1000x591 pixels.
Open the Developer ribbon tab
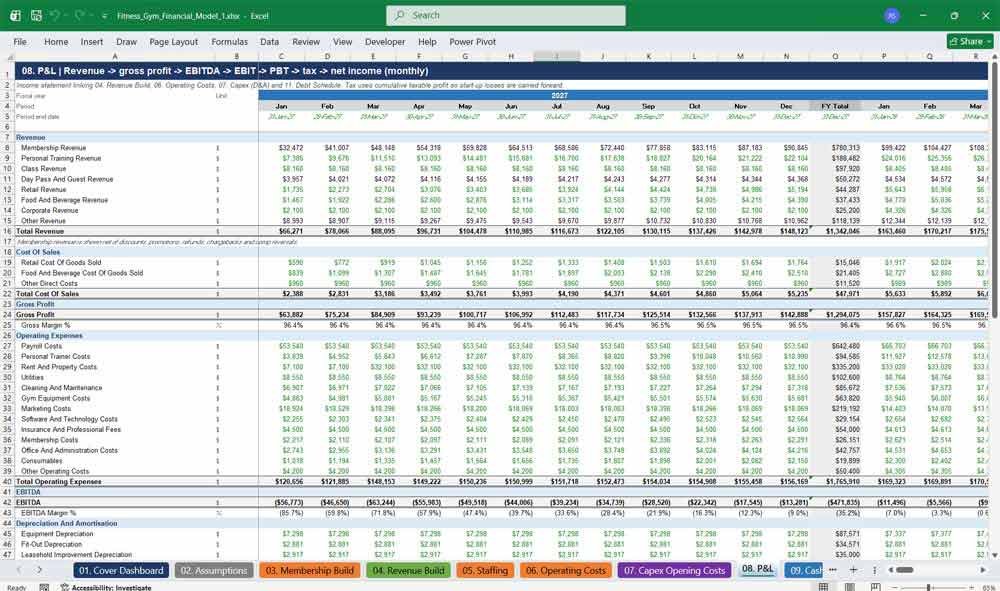pyautogui.click(x=385, y=41)
